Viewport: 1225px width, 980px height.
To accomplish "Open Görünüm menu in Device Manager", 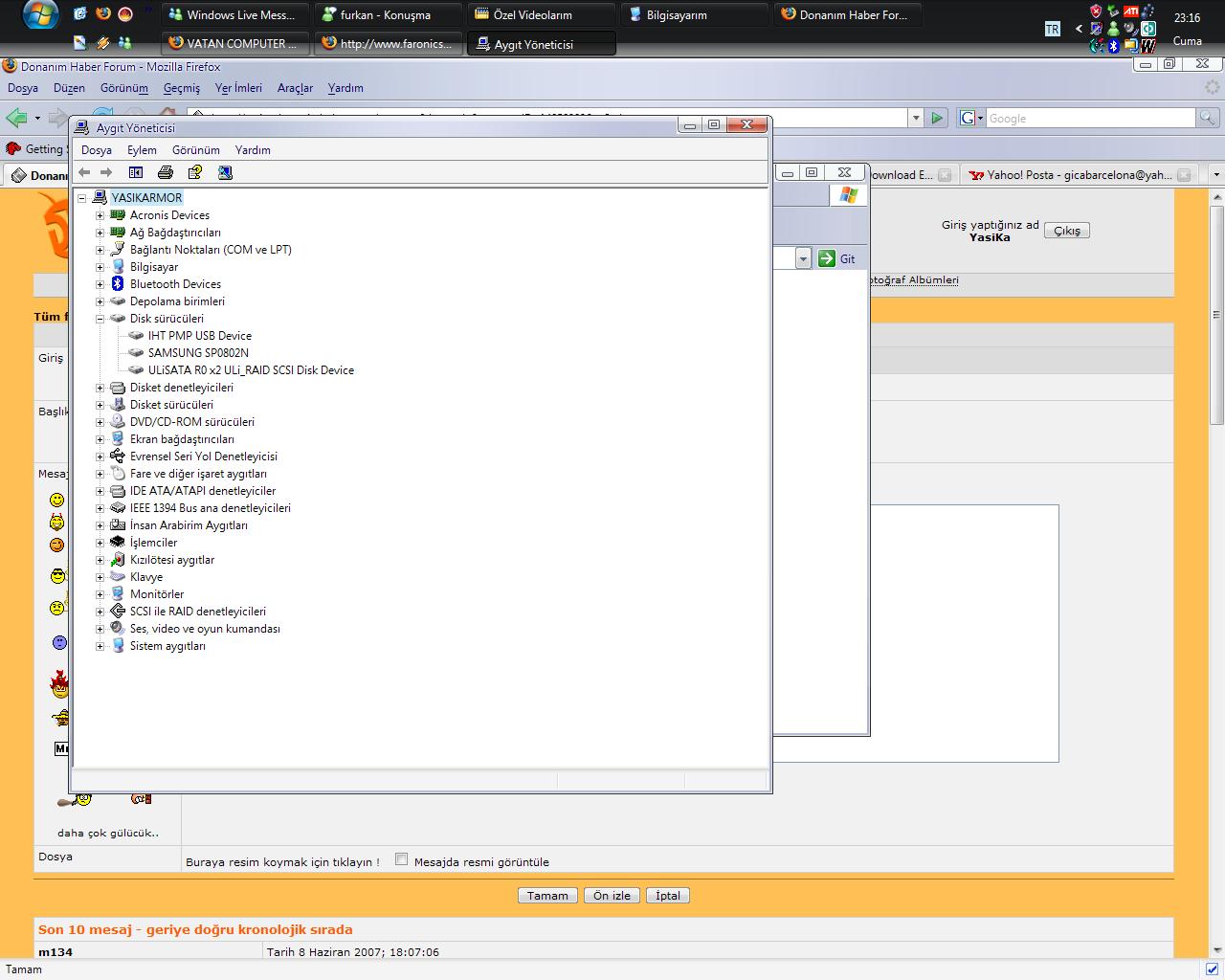I will 196,150.
